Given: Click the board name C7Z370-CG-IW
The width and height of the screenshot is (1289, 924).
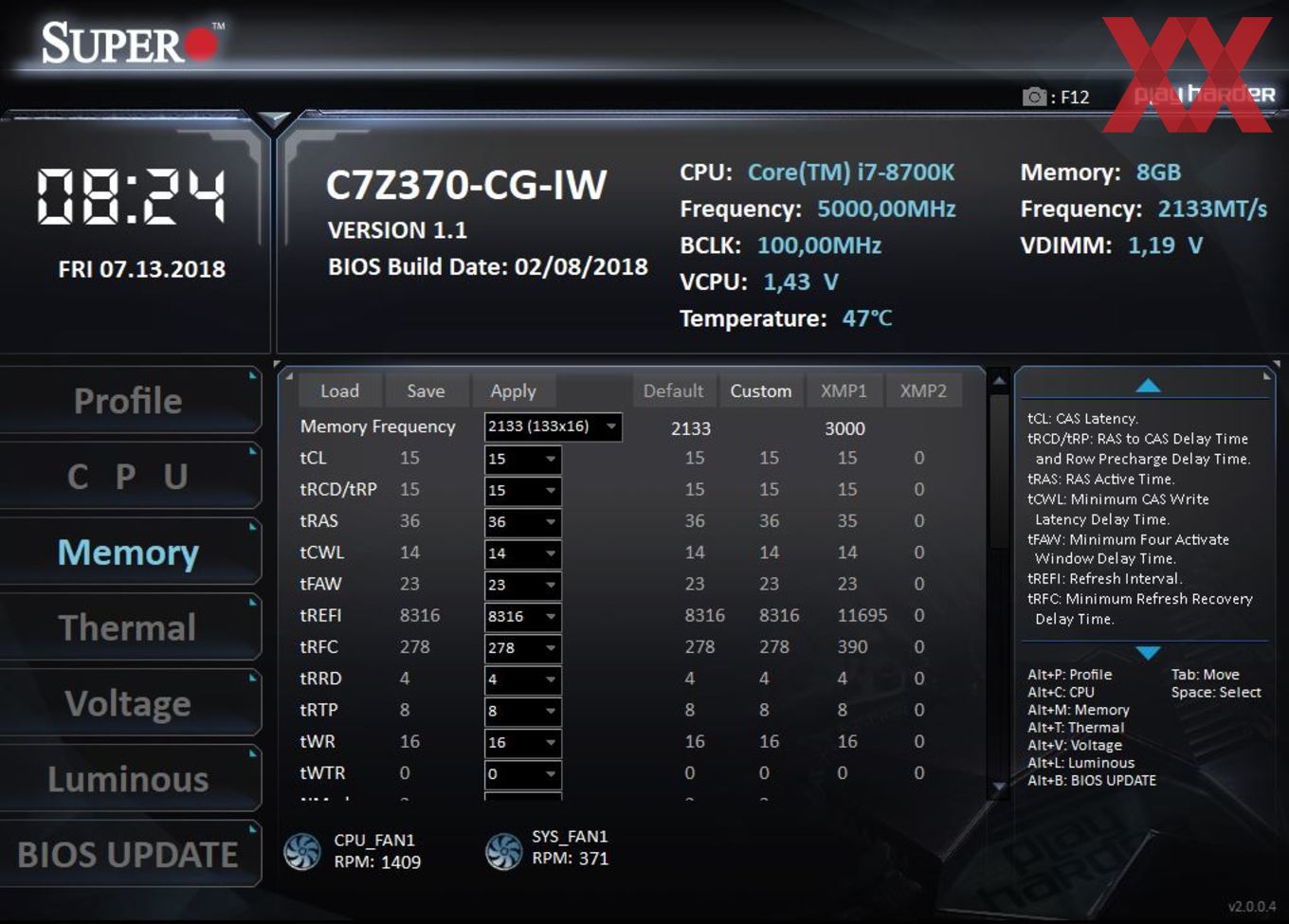Looking at the screenshot, I should 466,185.
